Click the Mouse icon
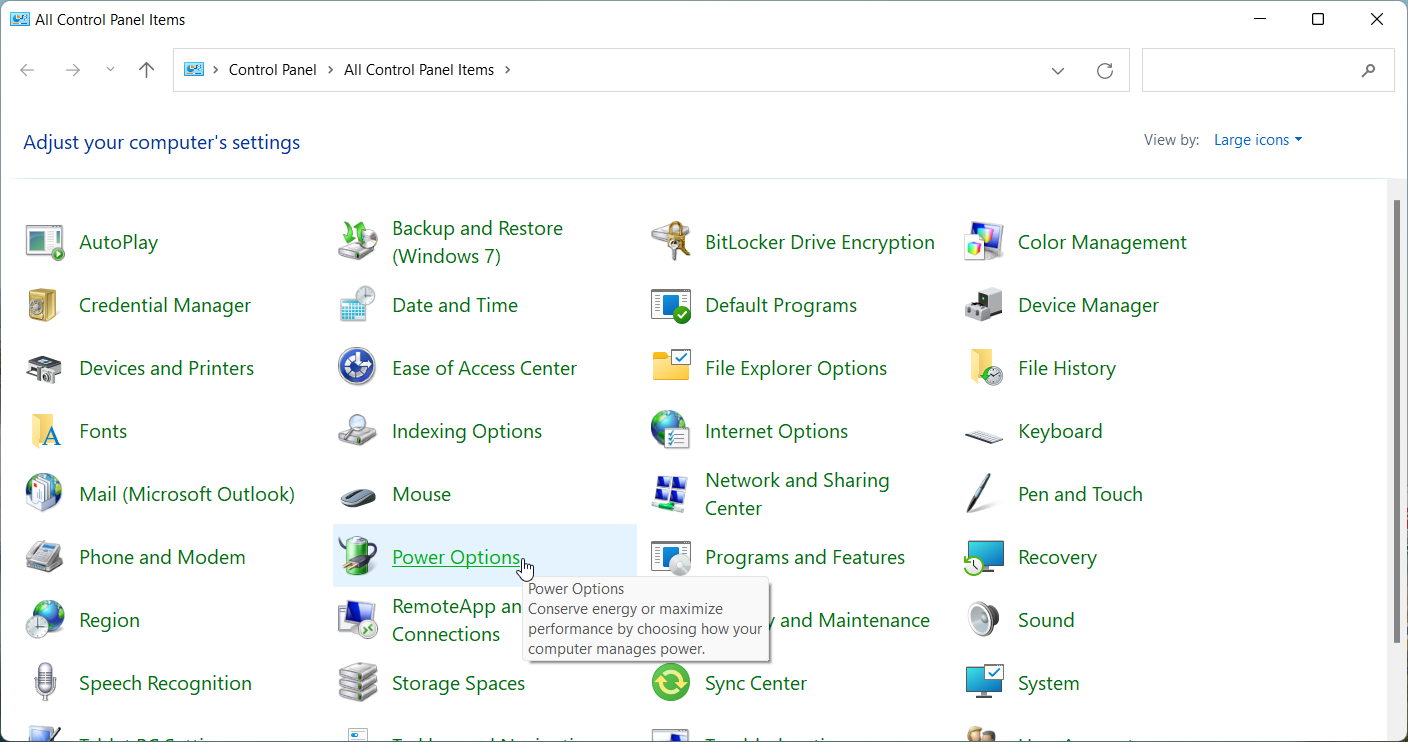 (358, 496)
